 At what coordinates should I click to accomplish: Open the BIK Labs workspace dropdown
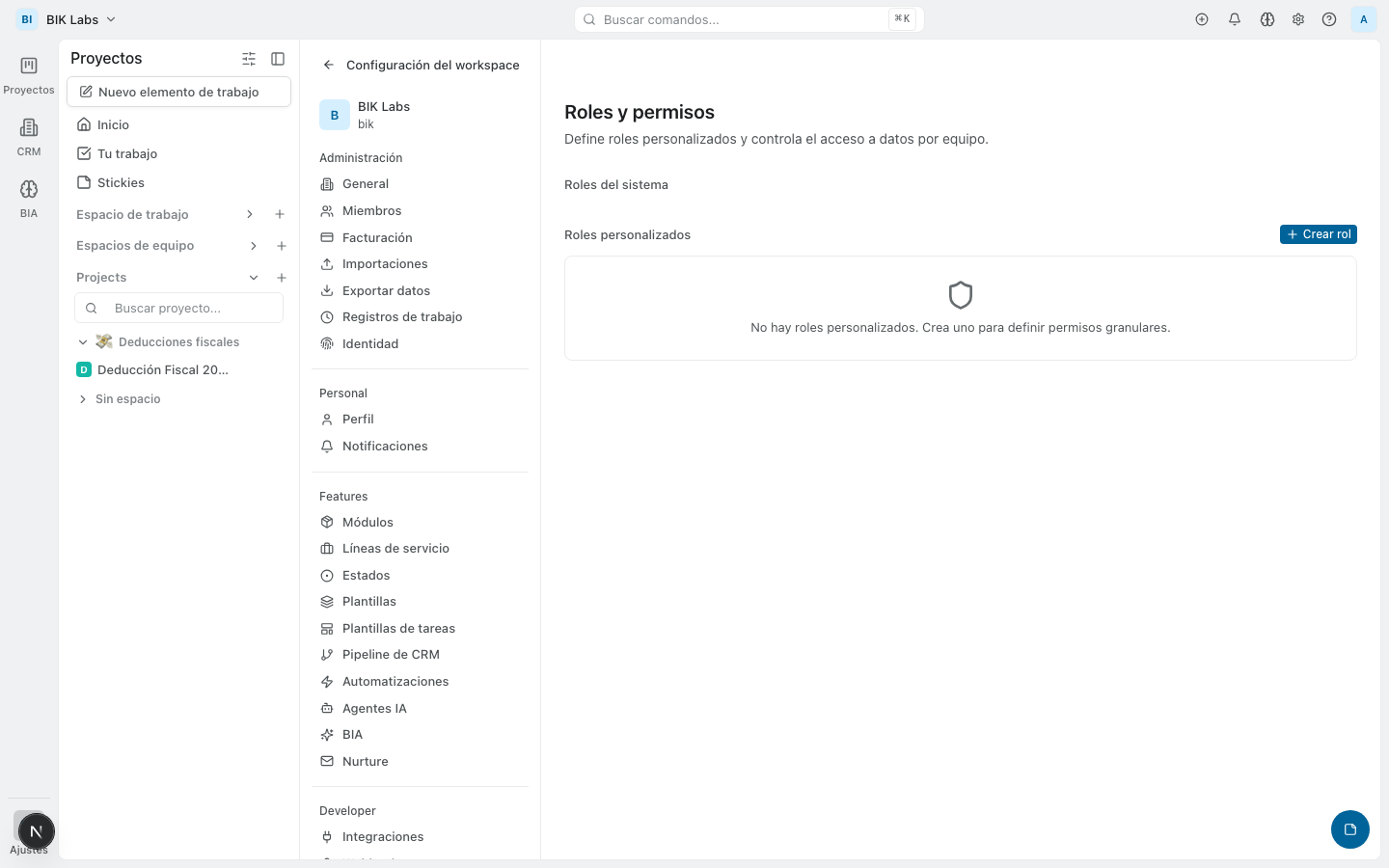[x=68, y=19]
